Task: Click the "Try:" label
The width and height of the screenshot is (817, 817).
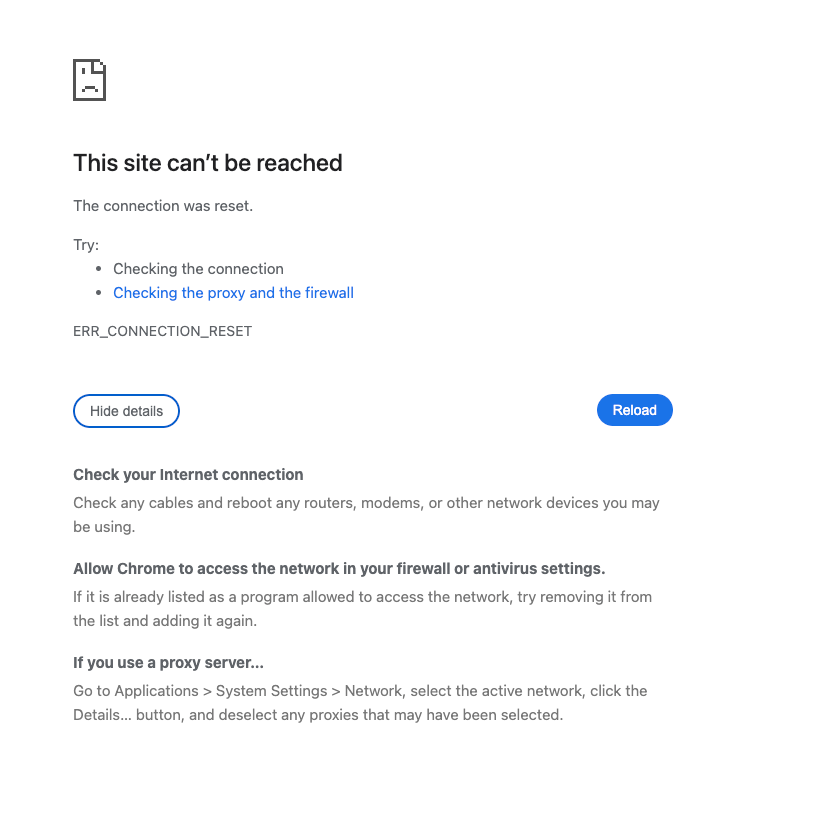Action: [x=86, y=244]
